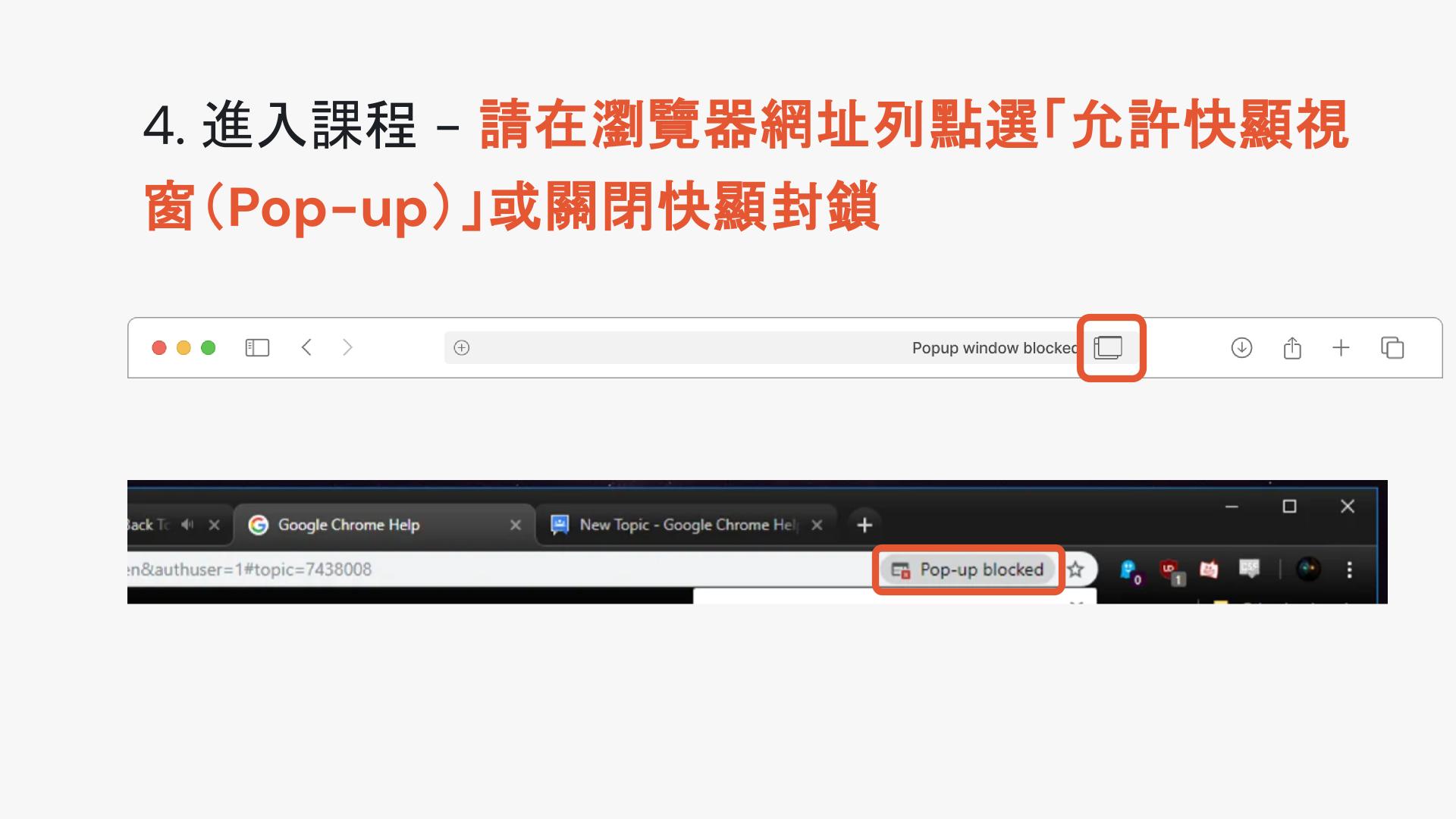This screenshot has width=1456, height=819.
Task: Go forward with Safari forward arrow
Action: [347, 347]
